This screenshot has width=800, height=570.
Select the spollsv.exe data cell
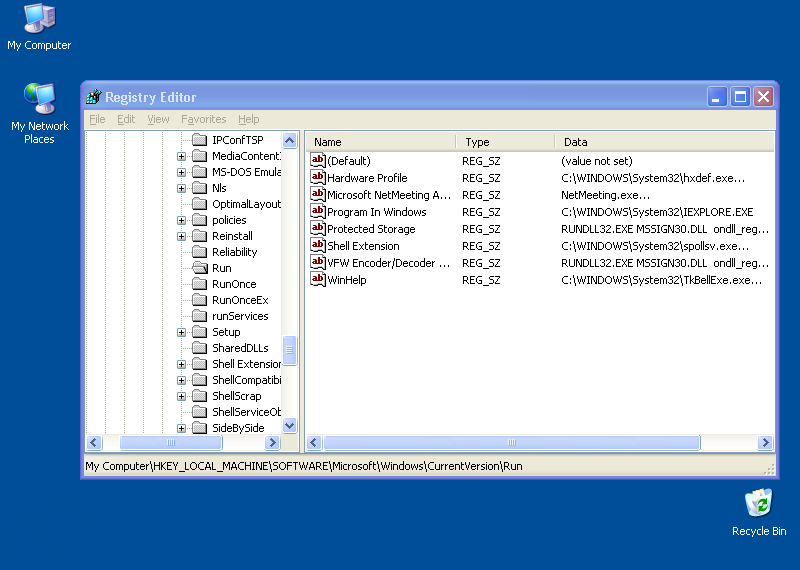tap(655, 246)
